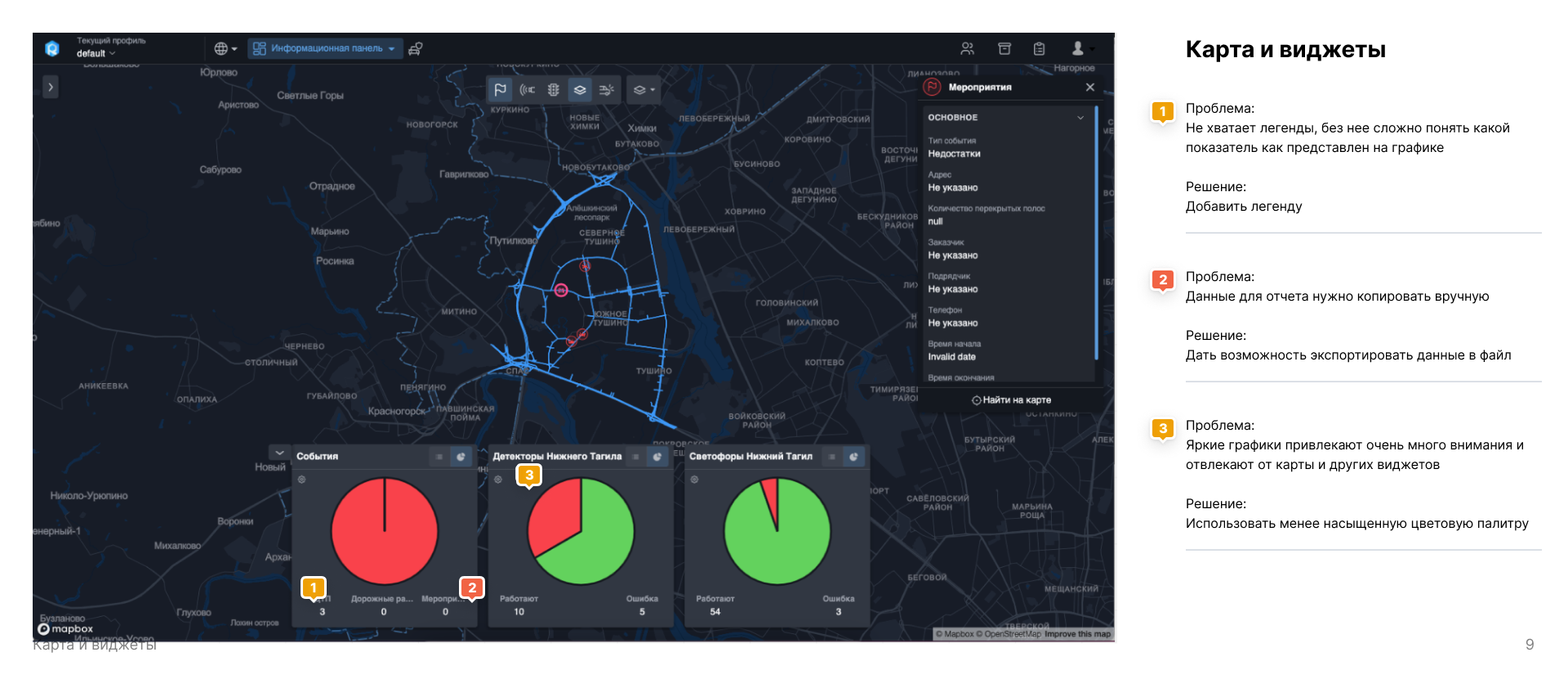Toggle the active layers tool on map toolbar
The width and height of the screenshot is (1568, 688).
580,90
